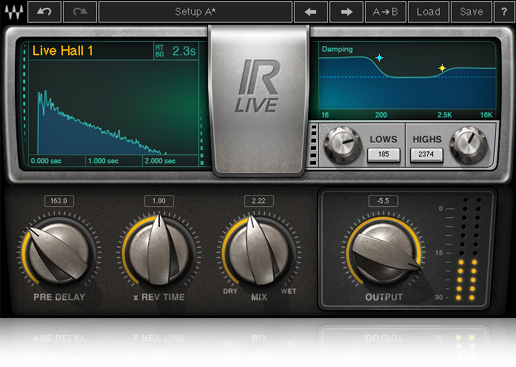Click the Save preset button
516x367 pixels.
click(471, 12)
